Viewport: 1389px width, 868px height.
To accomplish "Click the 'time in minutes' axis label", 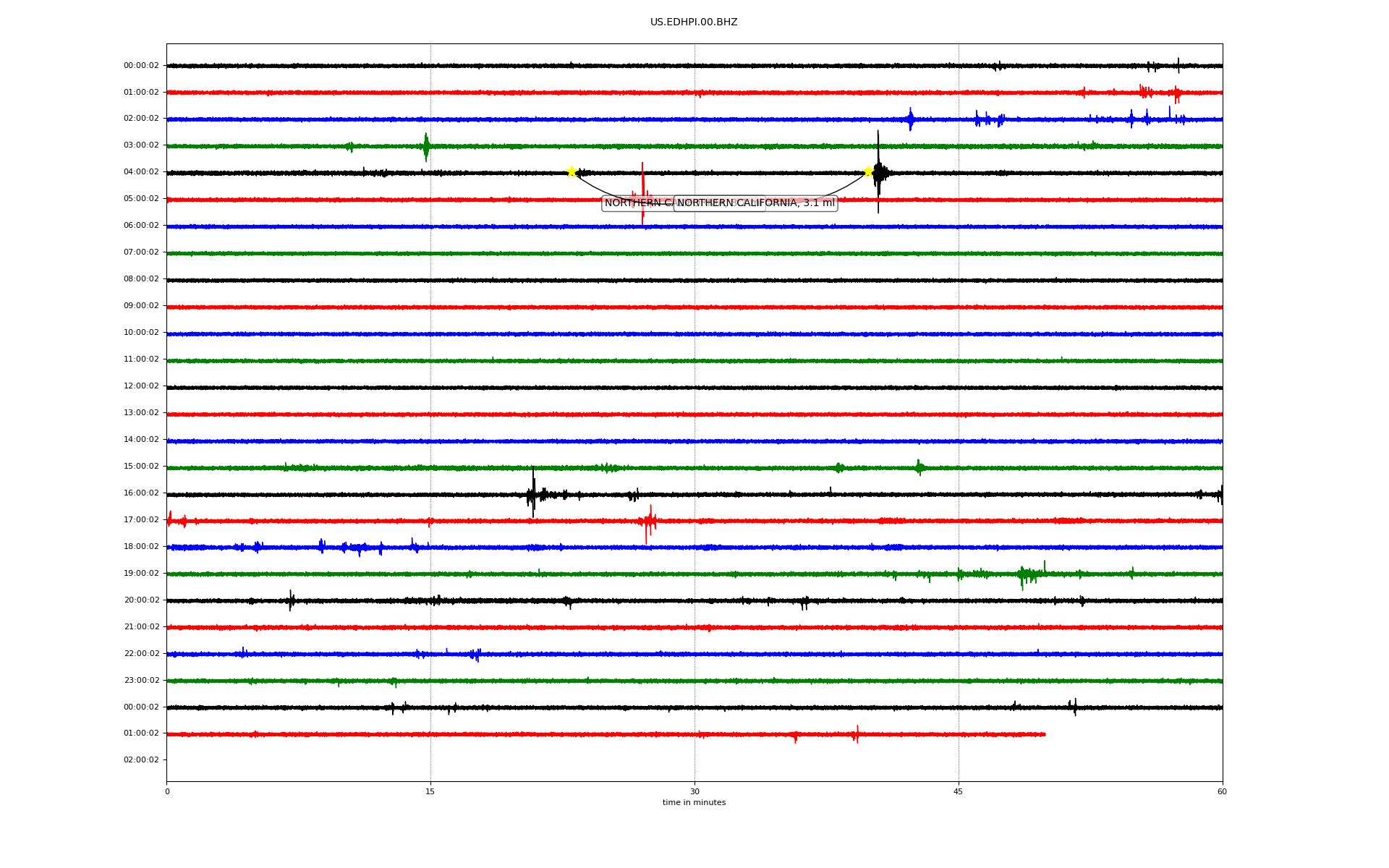I will pyautogui.click(x=694, y=803).
